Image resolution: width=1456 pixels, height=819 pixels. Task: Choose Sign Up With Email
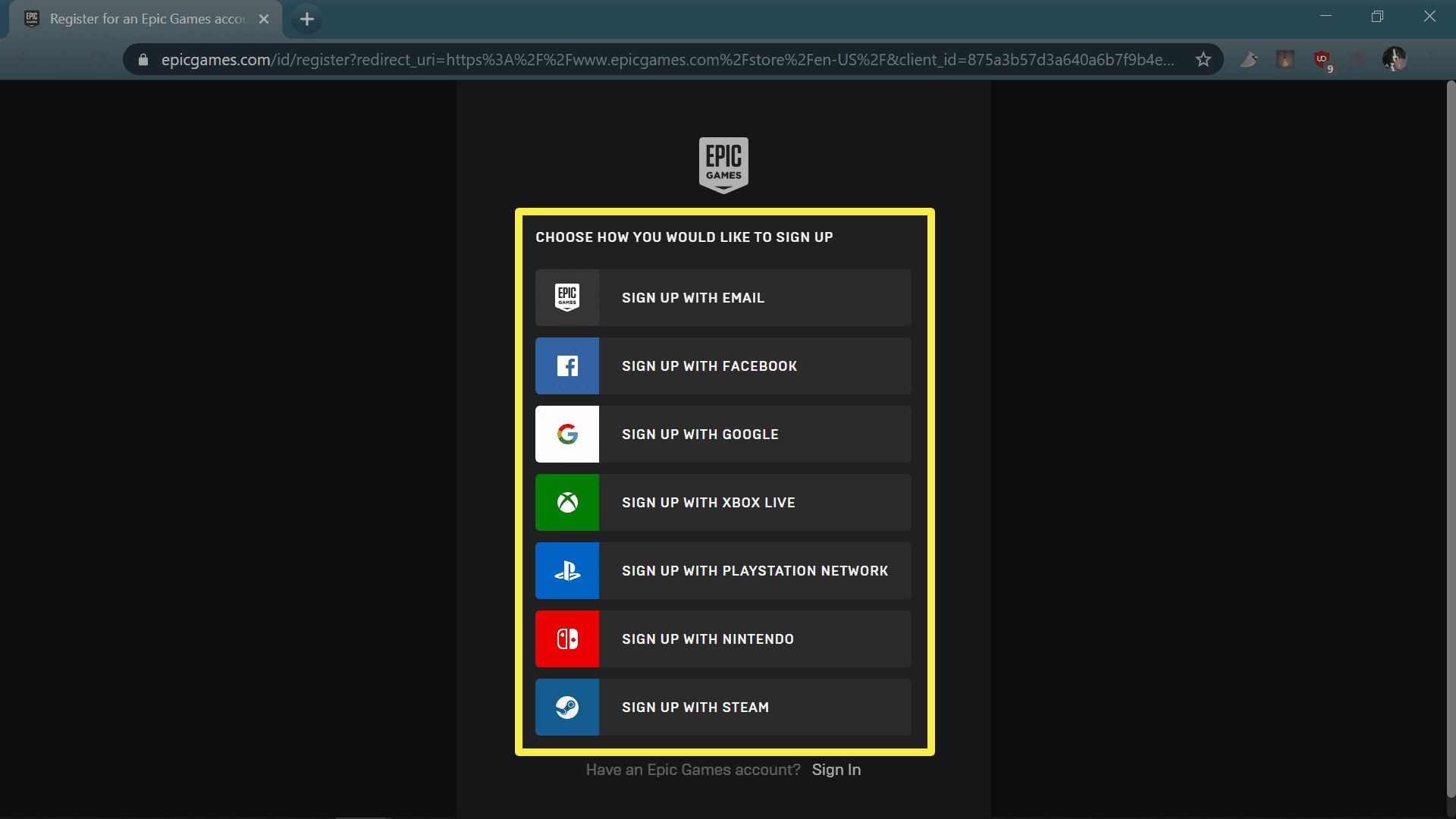(723, 298)
